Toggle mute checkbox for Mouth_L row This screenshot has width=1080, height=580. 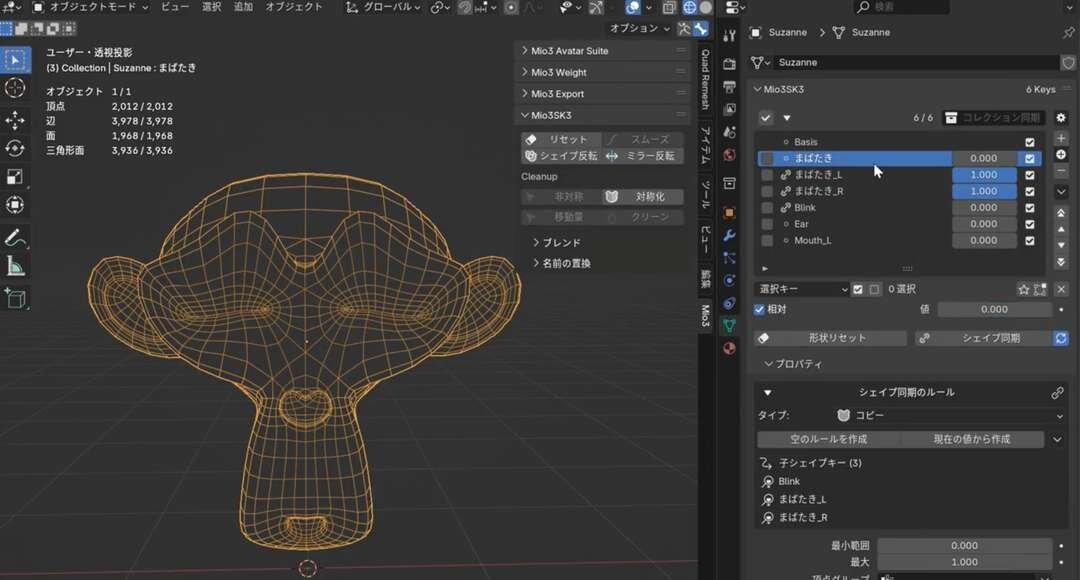point(1030,241)
